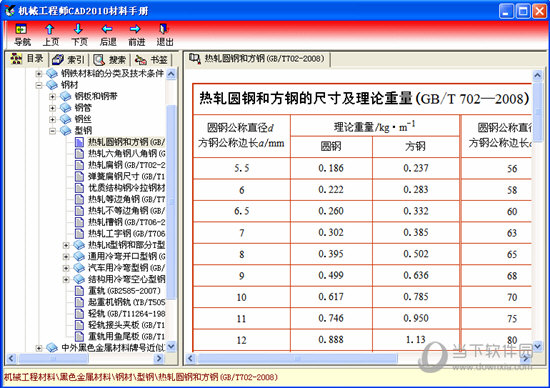550x388 pixels.
Task: Click the tree panel scroll-down arrow
Action: (171, 347)
